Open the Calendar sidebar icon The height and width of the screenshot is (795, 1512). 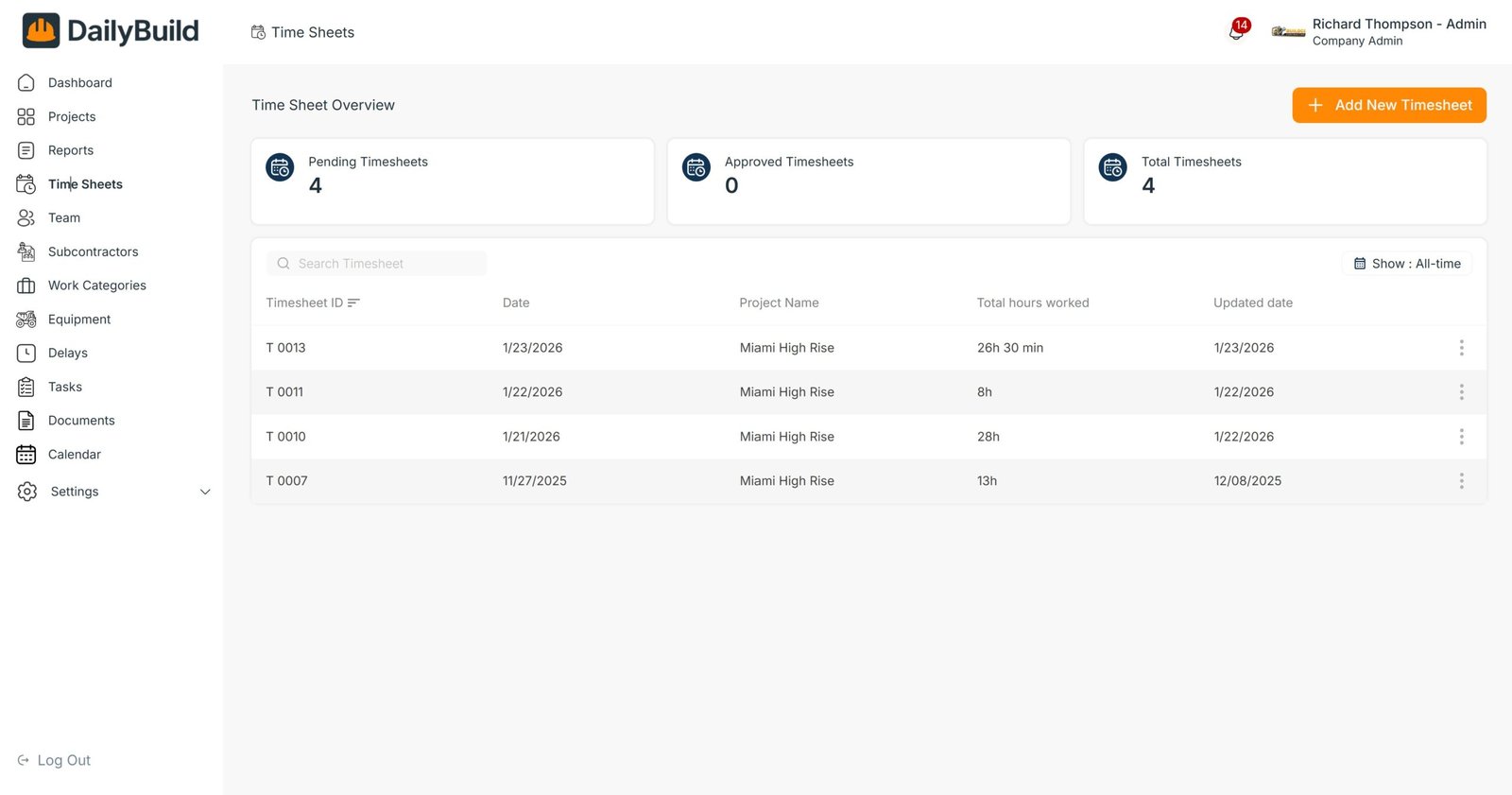(x=26, y=455)
